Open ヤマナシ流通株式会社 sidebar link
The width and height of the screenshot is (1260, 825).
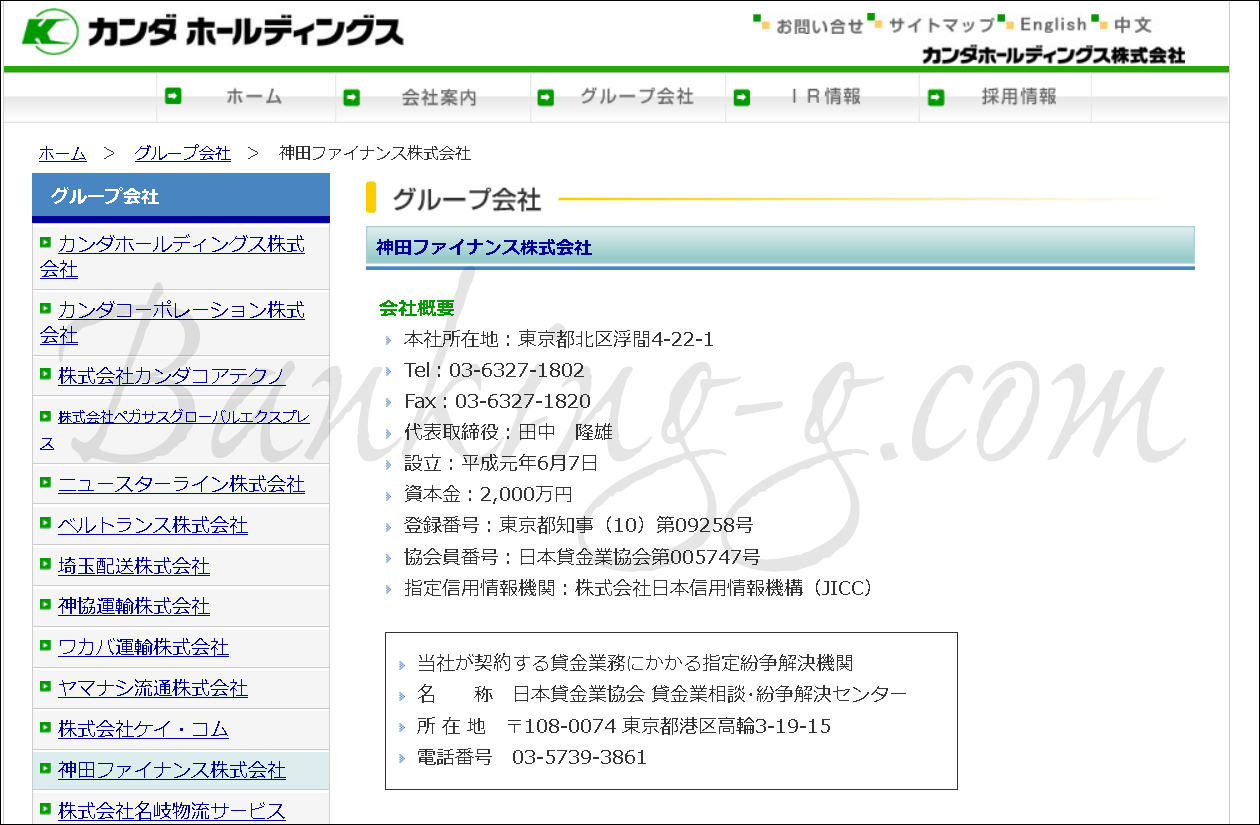(x=152, y=688)
